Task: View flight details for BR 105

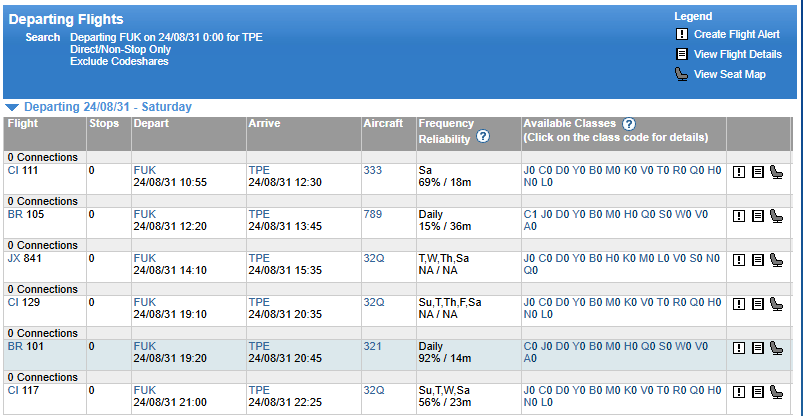Action: pyautogui.click(x=757, y=216)
